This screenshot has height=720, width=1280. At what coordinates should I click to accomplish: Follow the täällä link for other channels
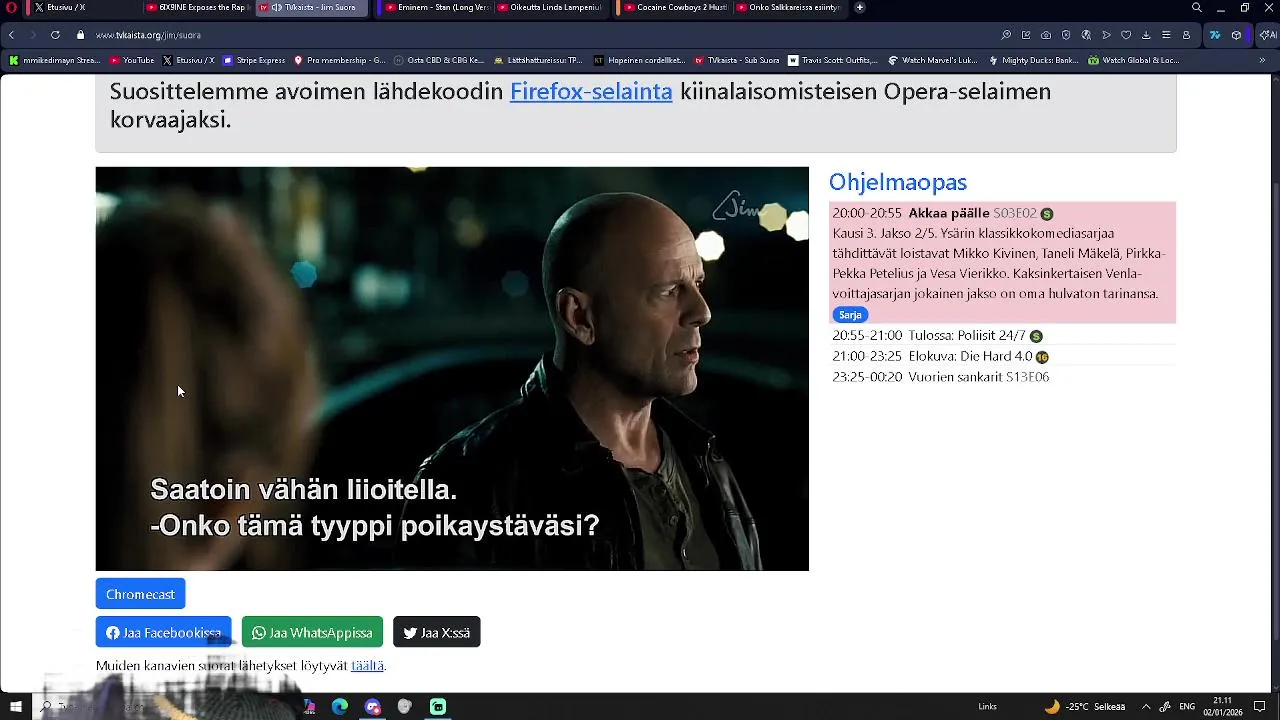(x=367, y=666)
